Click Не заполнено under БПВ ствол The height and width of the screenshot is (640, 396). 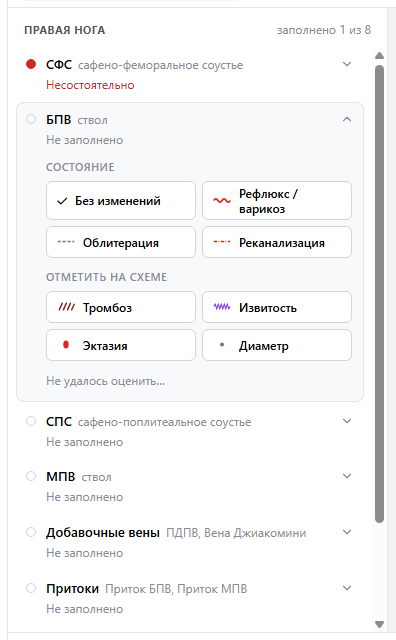click(85, 140)
